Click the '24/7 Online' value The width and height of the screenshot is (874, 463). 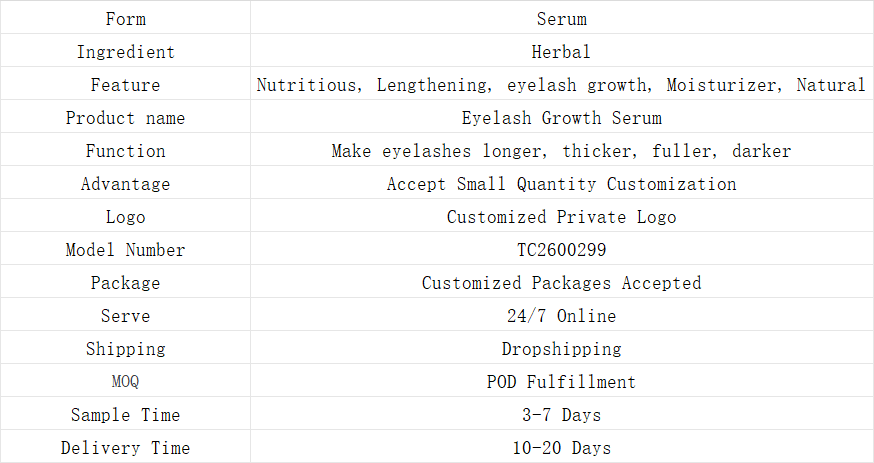(561, 316)
